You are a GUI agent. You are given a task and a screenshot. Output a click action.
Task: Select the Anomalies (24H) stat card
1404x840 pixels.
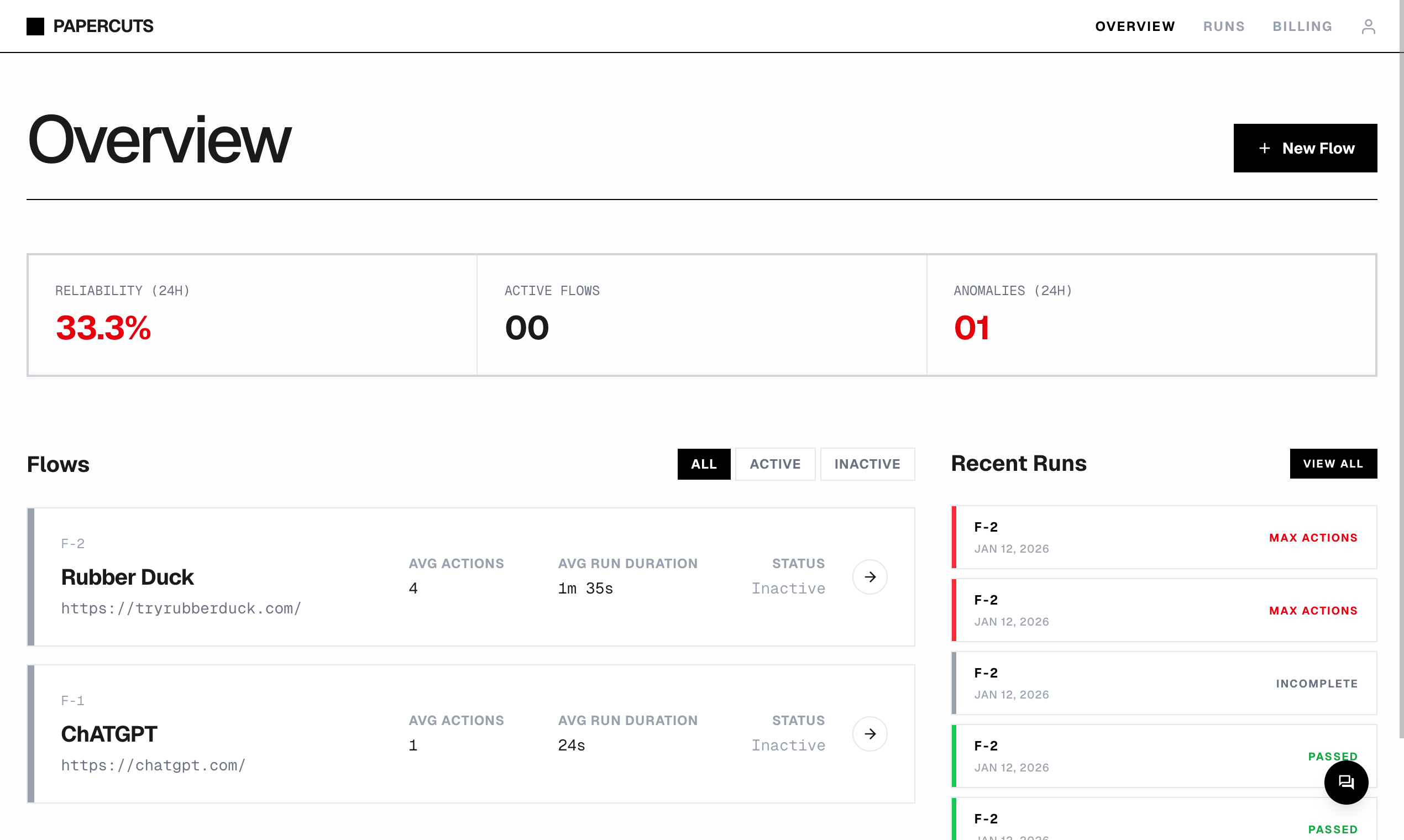pos(1151,314)
